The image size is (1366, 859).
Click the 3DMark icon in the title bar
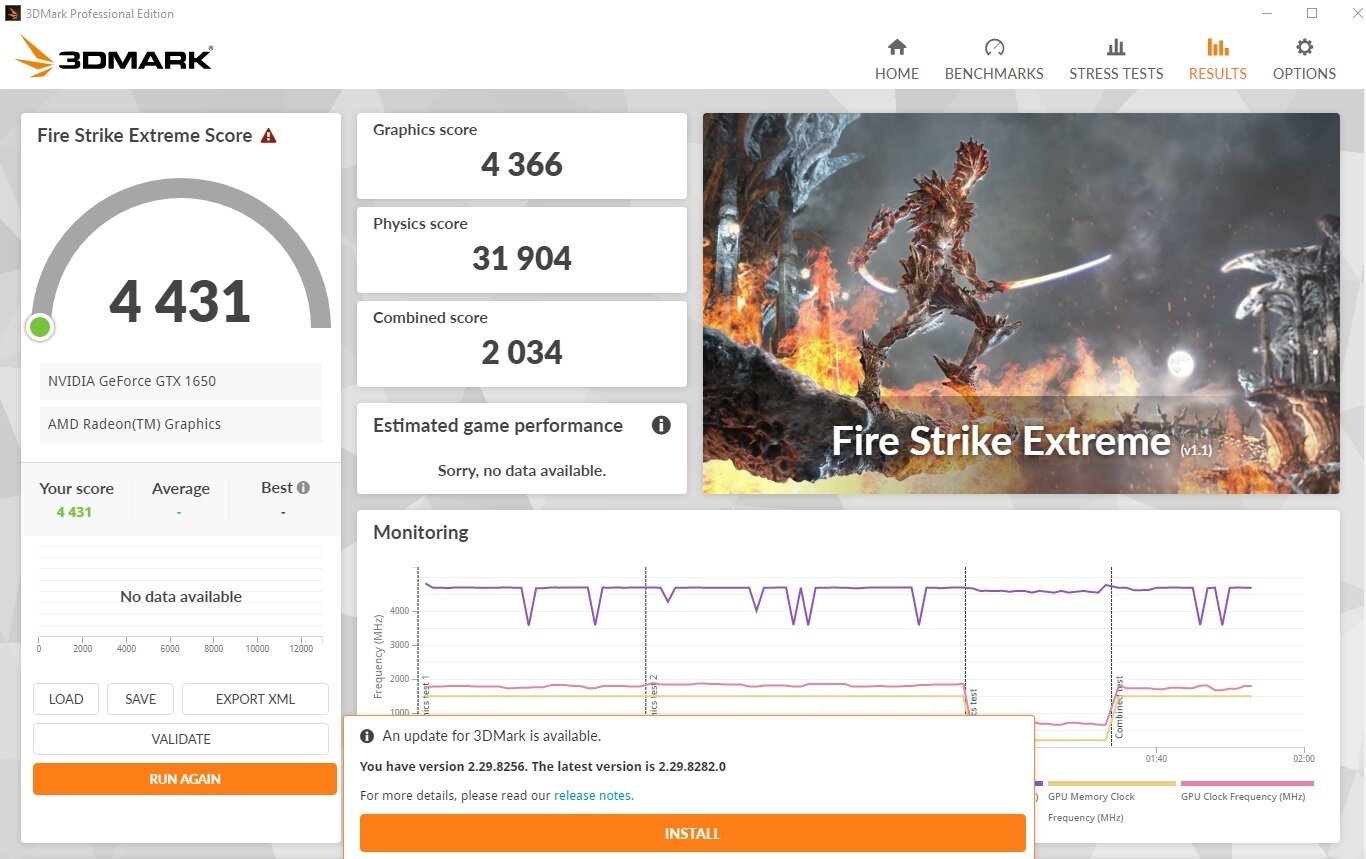13,13
